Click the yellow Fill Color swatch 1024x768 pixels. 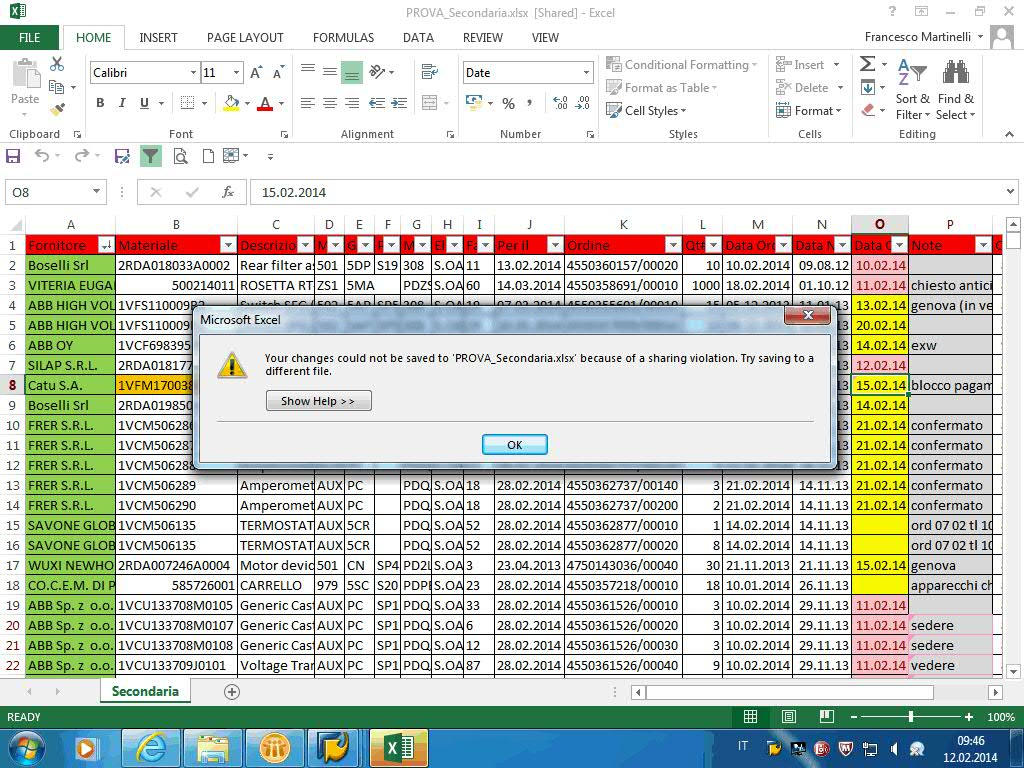231,103
